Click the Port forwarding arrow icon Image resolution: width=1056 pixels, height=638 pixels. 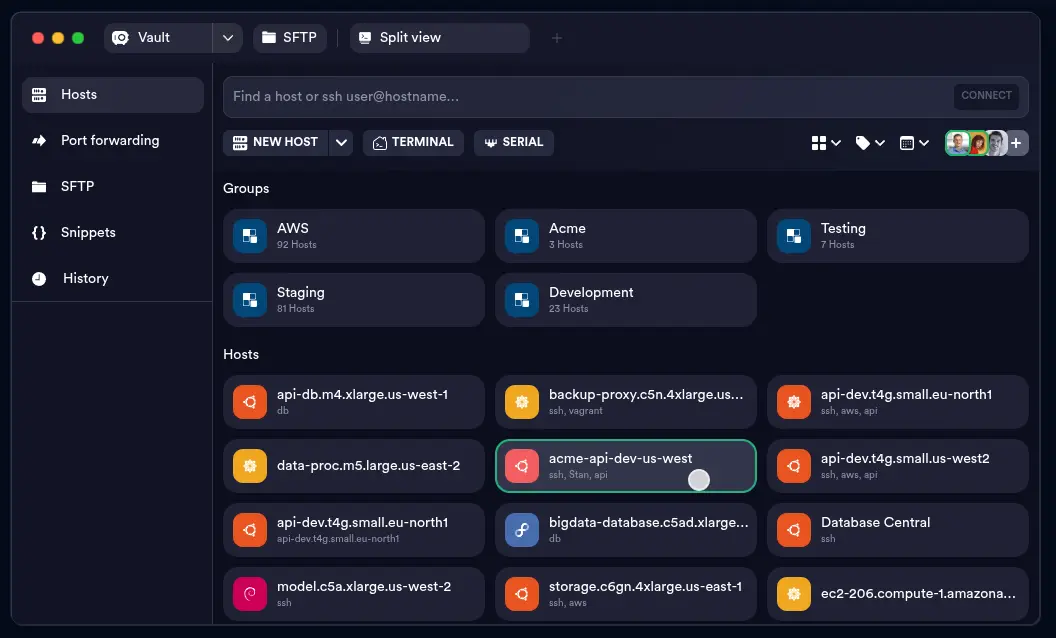(x=39, y=141)
